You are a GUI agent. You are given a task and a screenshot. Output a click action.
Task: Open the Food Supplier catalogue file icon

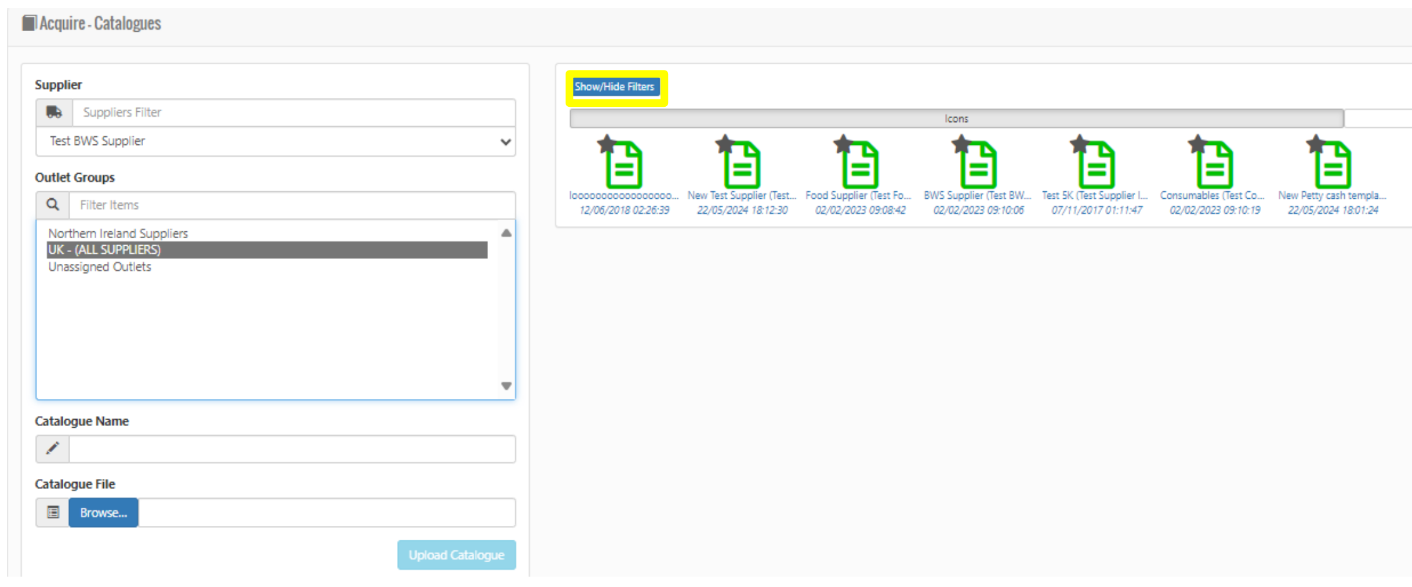[861, 164]
